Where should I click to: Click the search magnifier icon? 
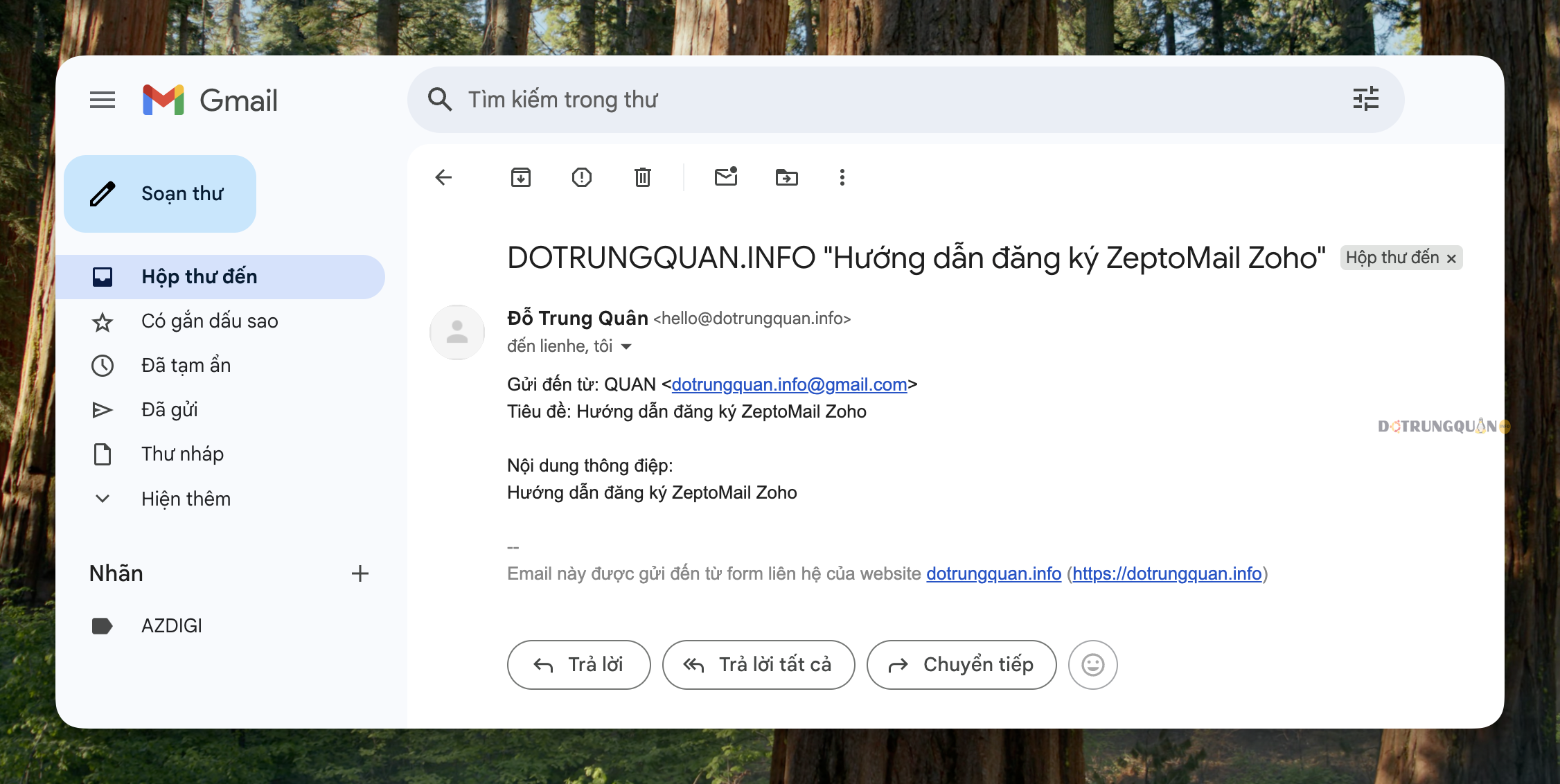(x=440, y=100)
